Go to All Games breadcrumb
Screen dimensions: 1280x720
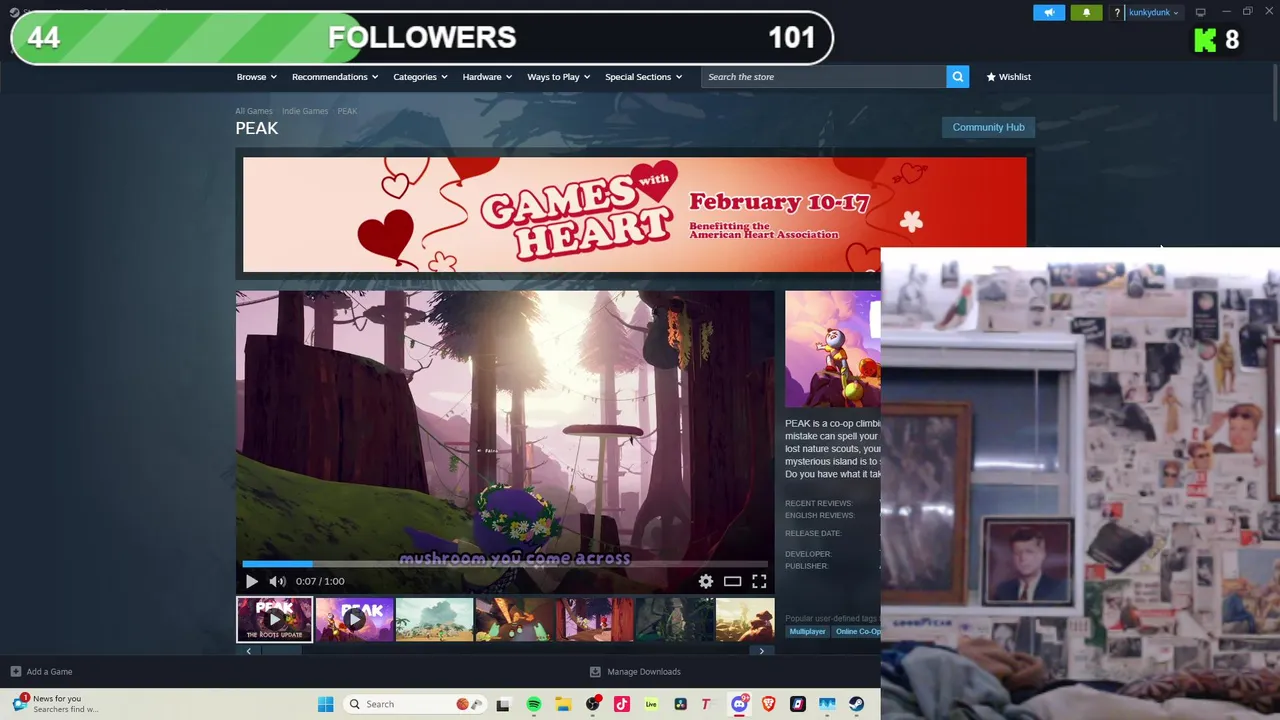click(x=254, y=111)
